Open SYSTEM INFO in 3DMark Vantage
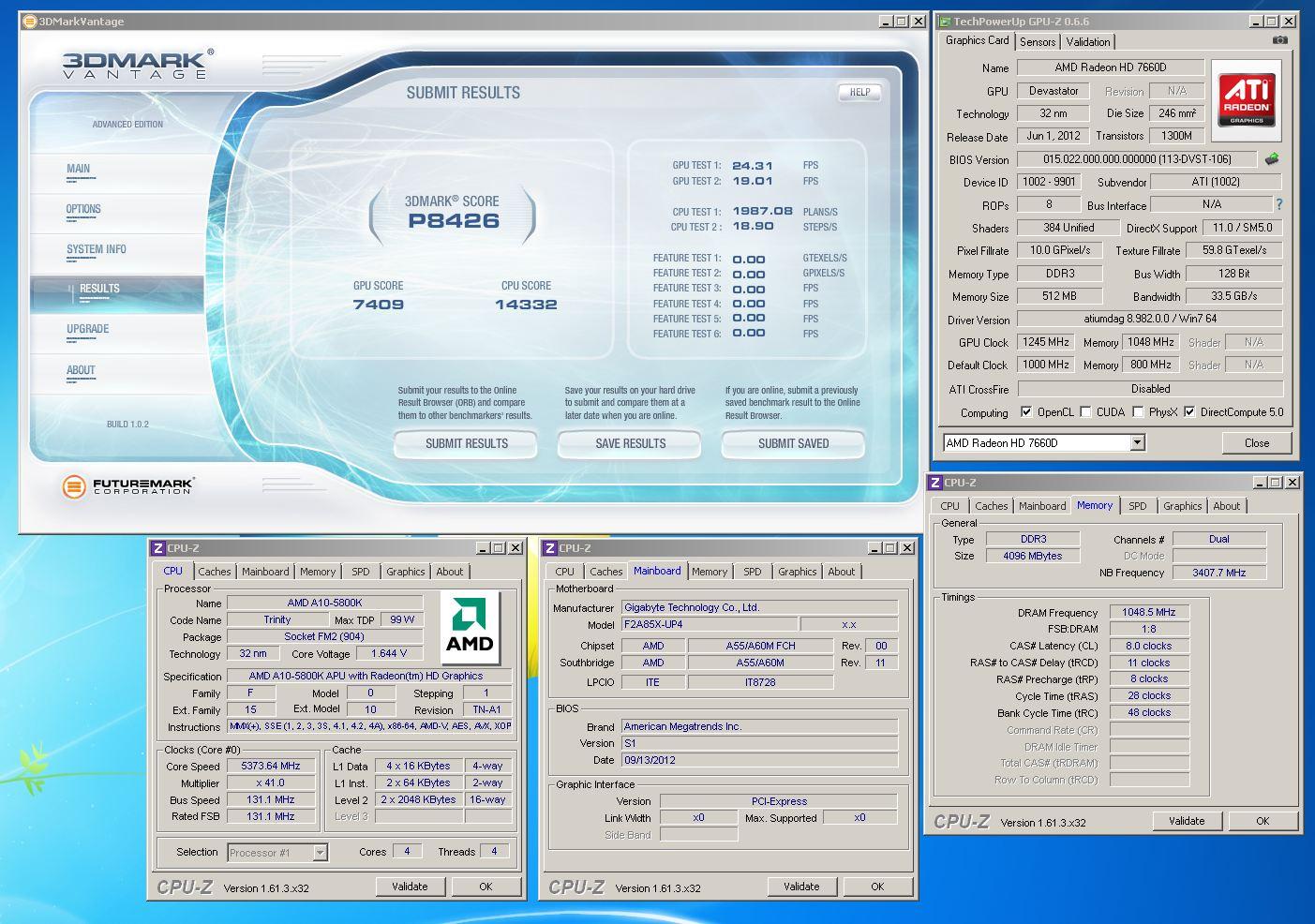Screen dimensions: 1315x924 [96, 249]
